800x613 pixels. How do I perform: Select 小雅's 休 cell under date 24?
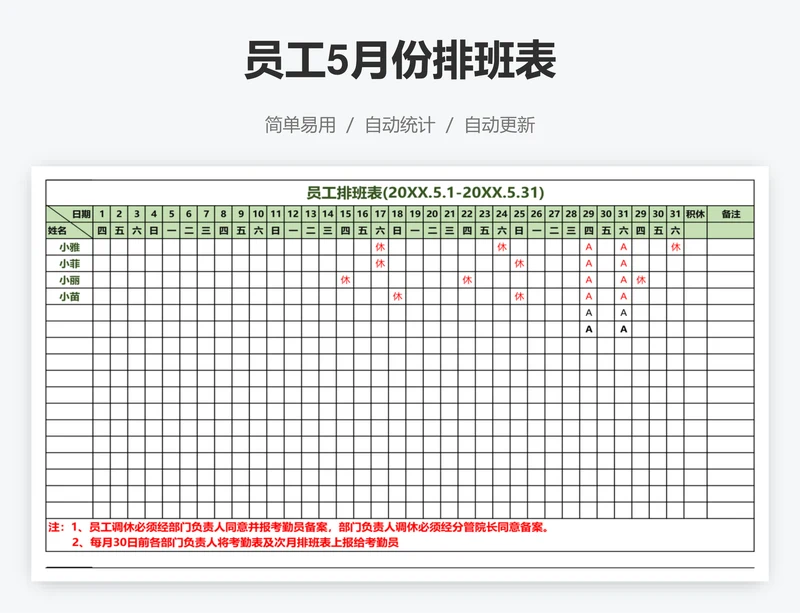(x=502, y=247)
